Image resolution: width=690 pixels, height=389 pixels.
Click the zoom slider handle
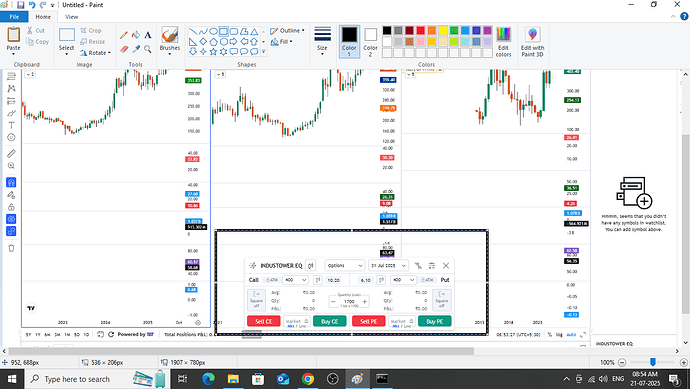[653, 362]
